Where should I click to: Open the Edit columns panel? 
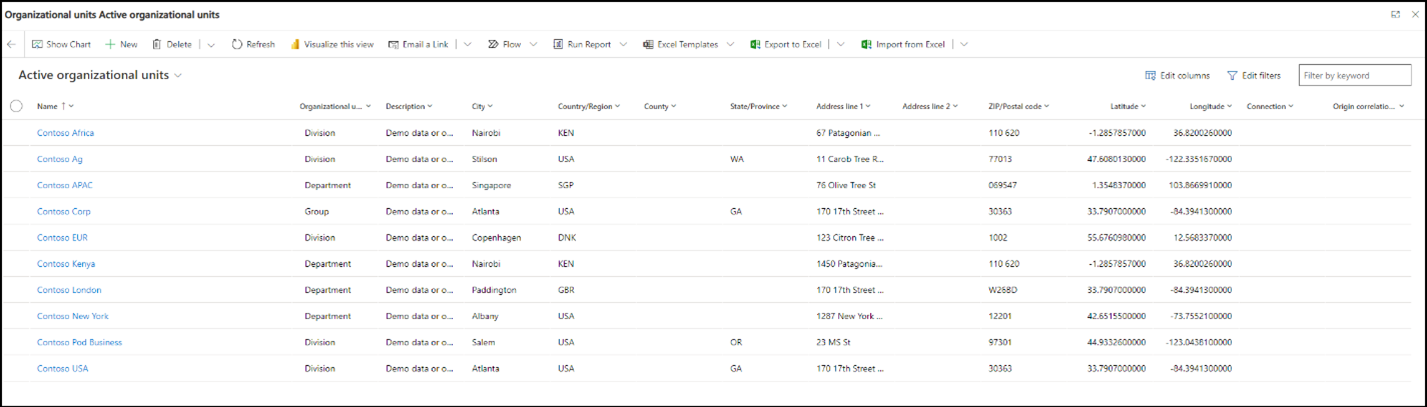(x=1177, y=75)
